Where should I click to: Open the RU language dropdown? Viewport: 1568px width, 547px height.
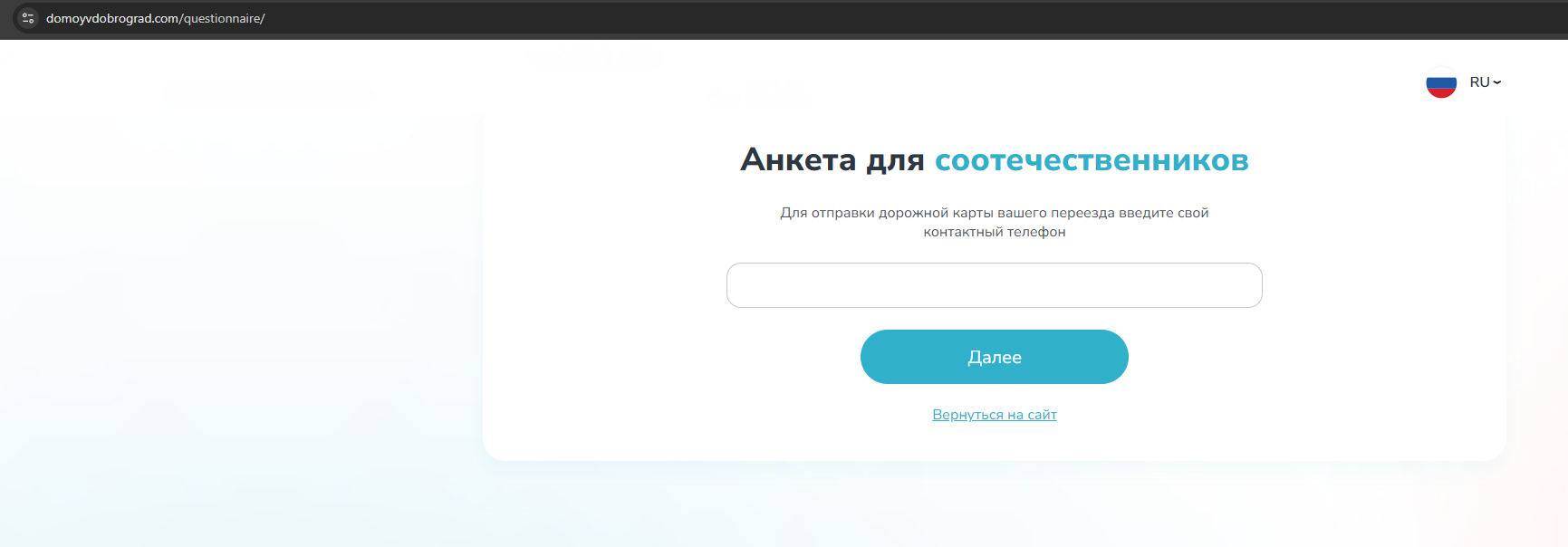(1486, 82)
